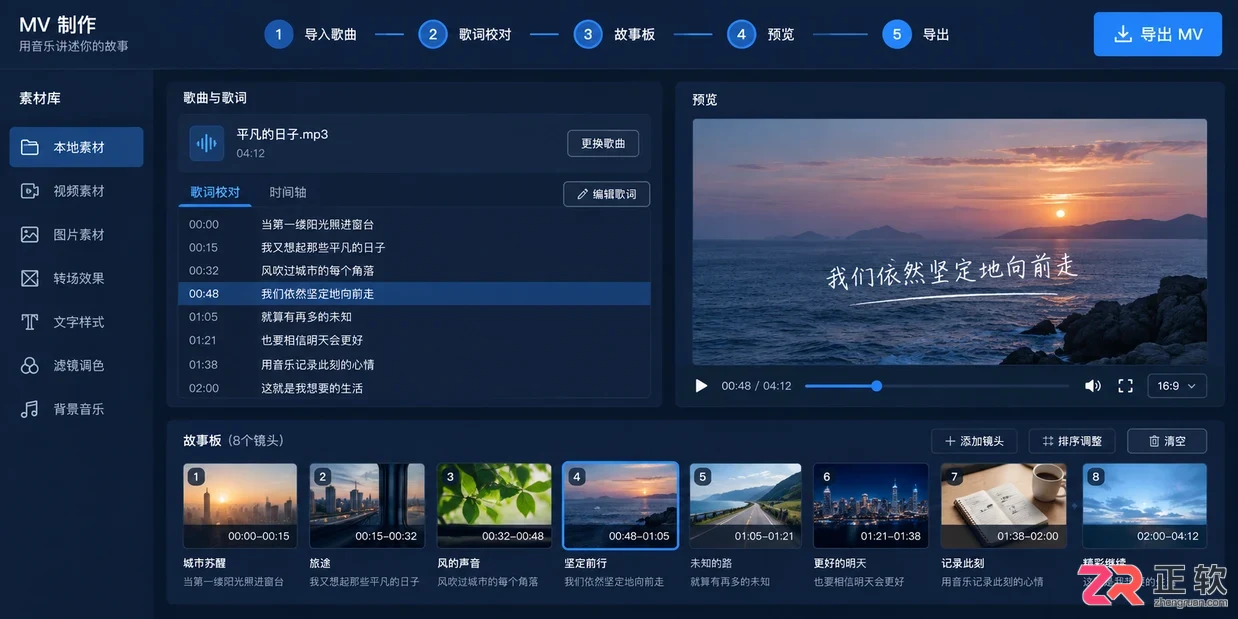The image size is (1238, 619).
Task: Click the 排序调整 button
Action: (x=1072, y=441)
